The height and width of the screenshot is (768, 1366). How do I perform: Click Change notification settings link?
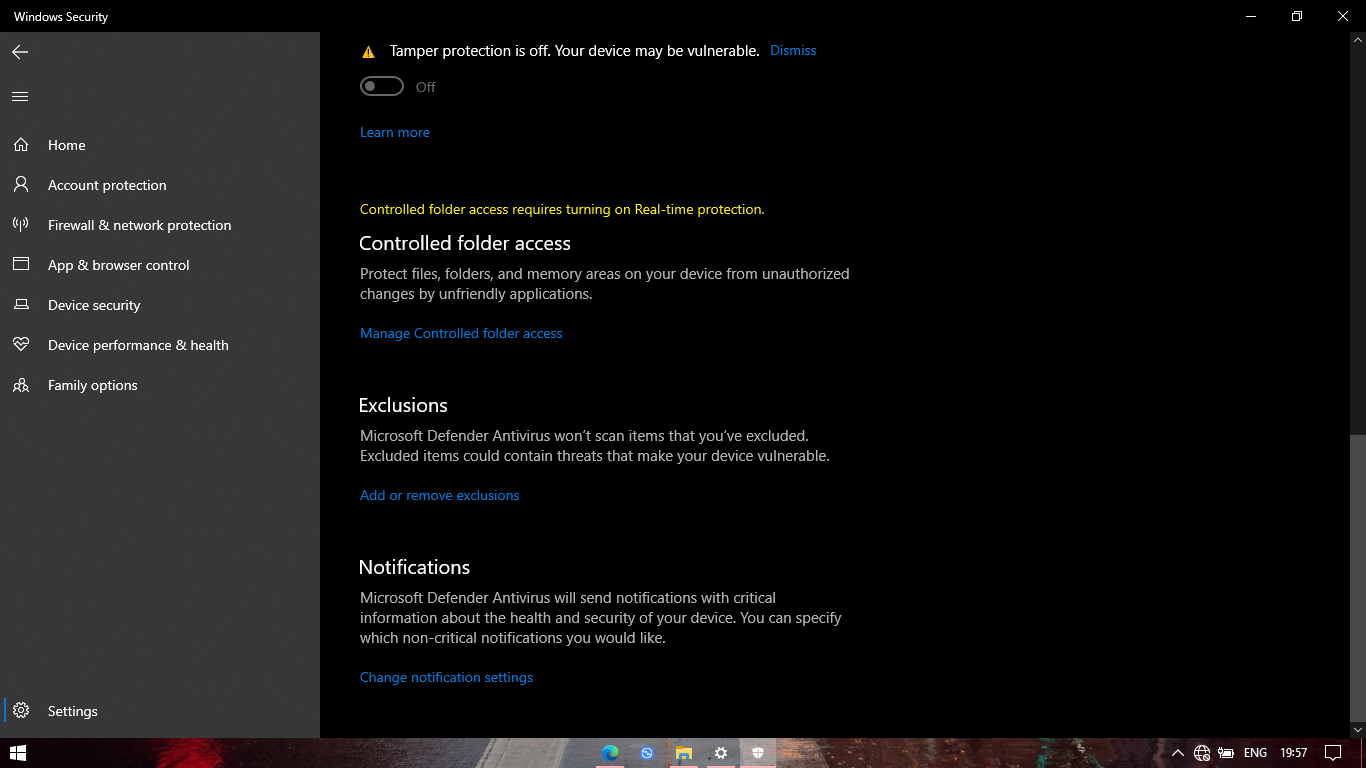(x=446, y=677)
